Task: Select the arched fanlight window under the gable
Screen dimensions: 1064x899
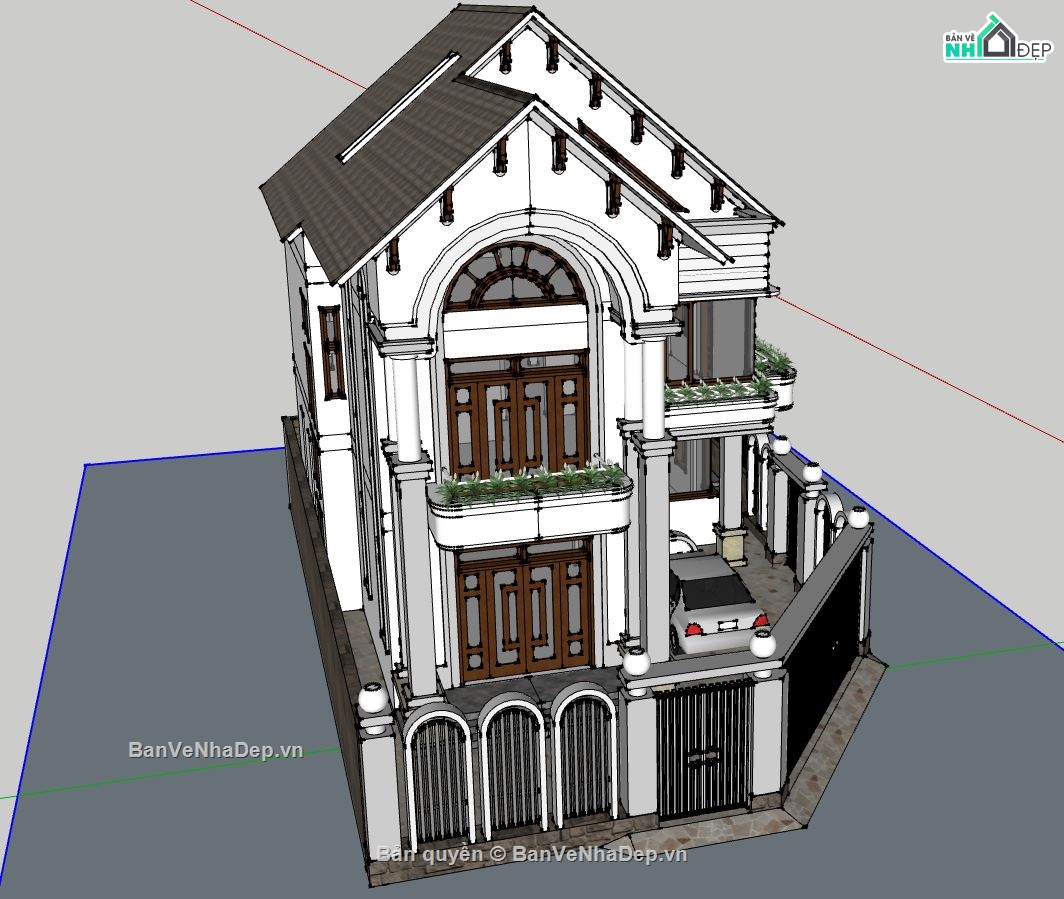Action: (515, 276)
